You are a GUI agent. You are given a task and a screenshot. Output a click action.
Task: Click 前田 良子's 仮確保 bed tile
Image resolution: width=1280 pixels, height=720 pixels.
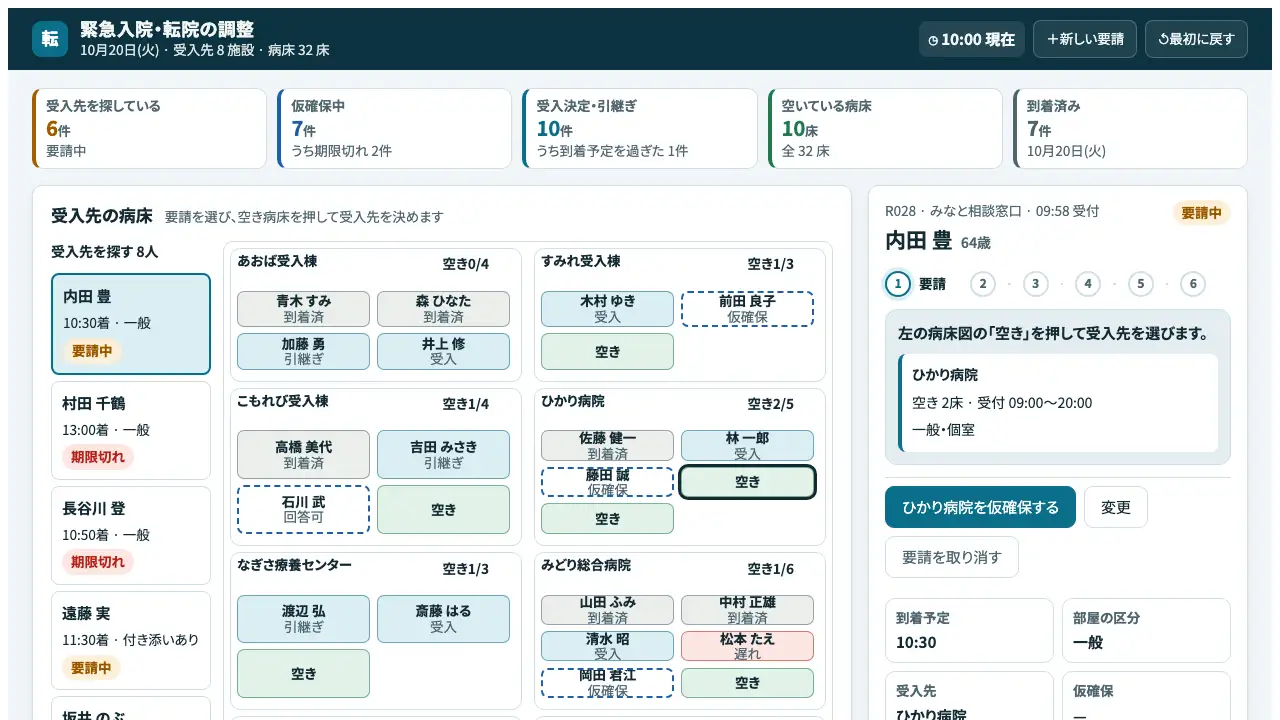[x=747, y=309]
